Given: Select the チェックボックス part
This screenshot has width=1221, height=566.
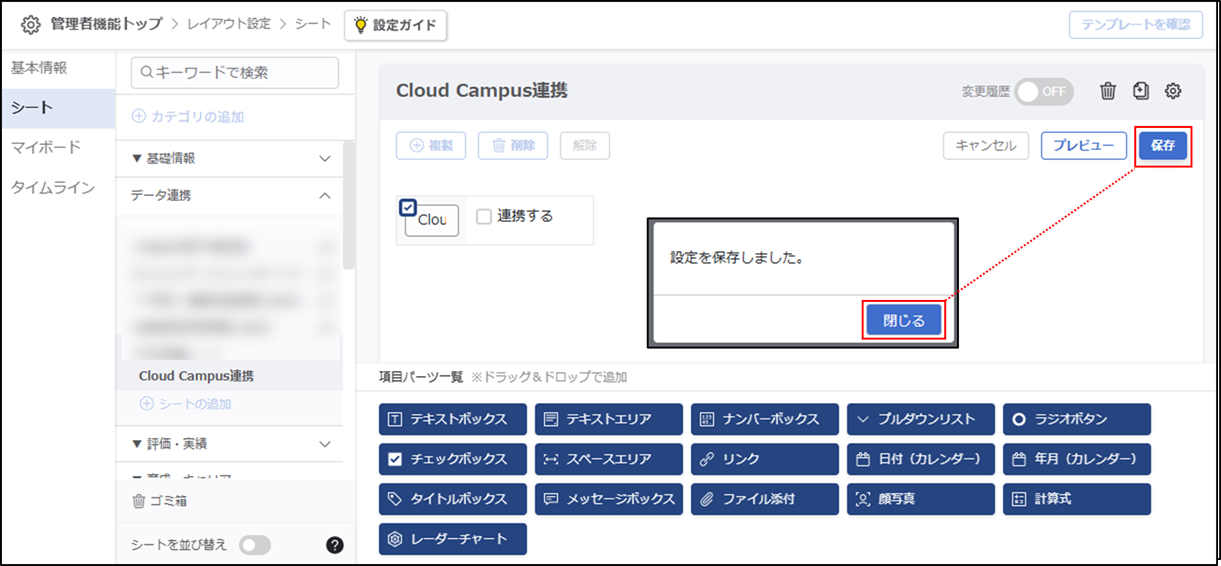Looking at the screenshot, I should tap(453, 459).
